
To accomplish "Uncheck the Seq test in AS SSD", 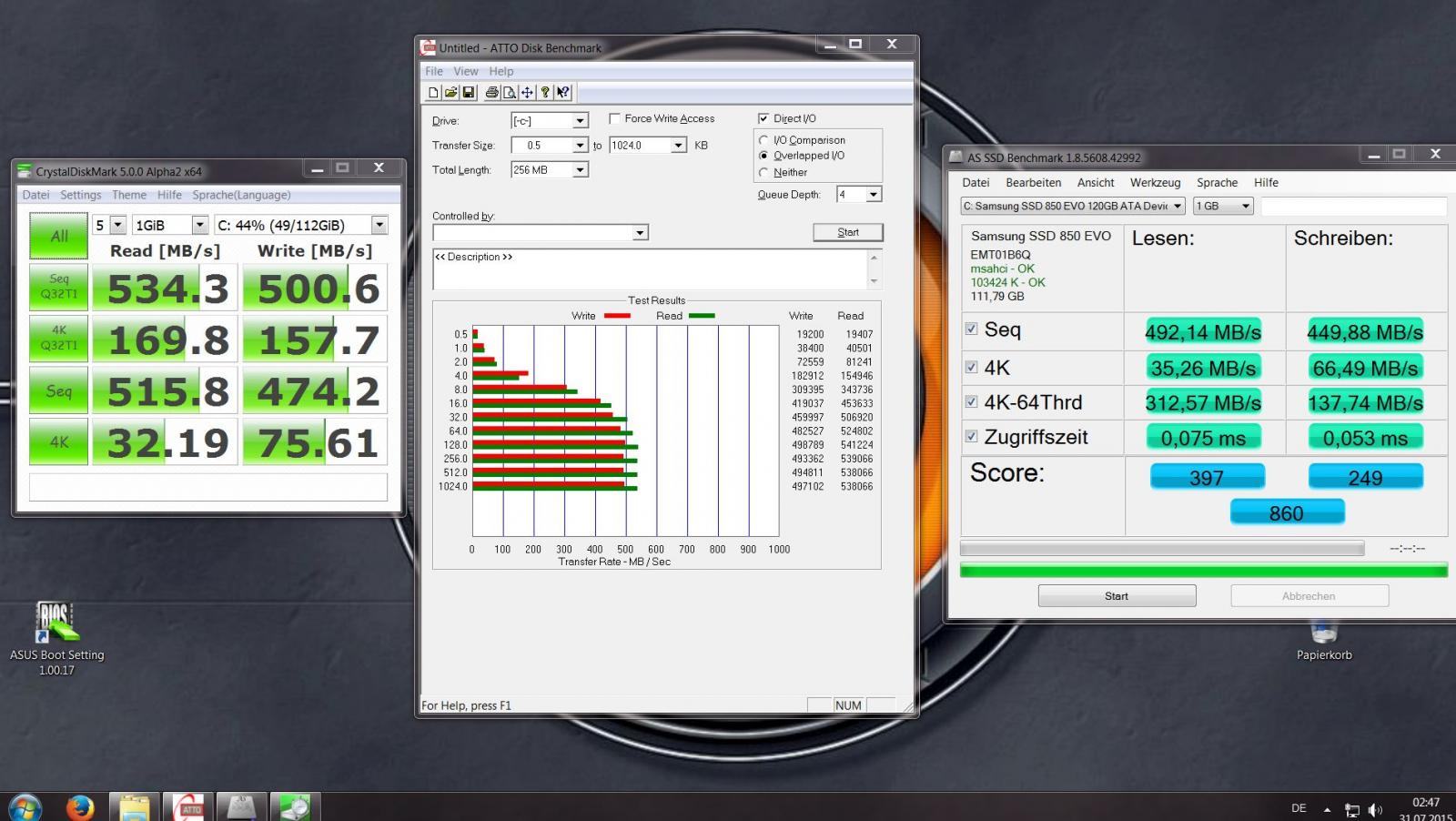I will (x=971, y=329).
